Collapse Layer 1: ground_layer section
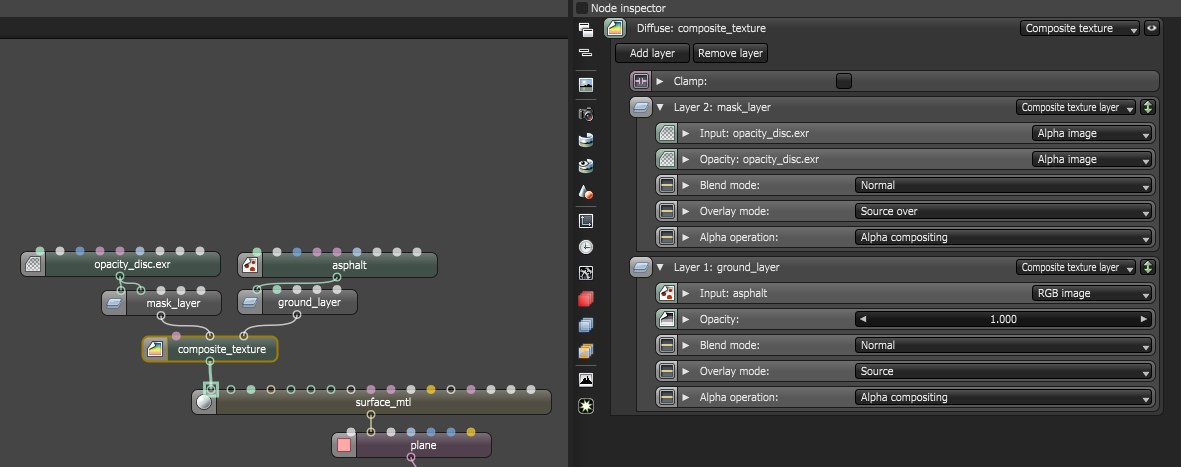Screen dimensions: 1181x467 660,267
